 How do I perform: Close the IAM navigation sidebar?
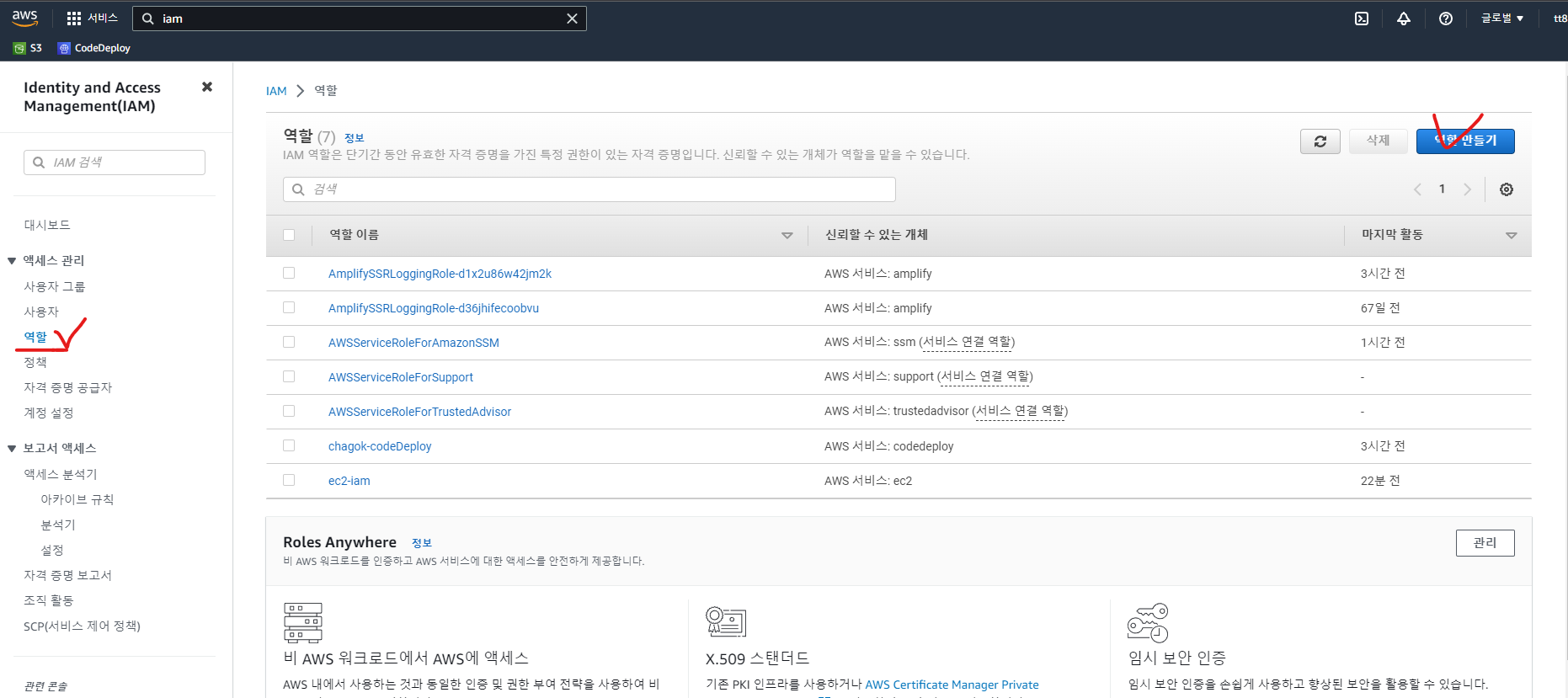coord(207,87)
